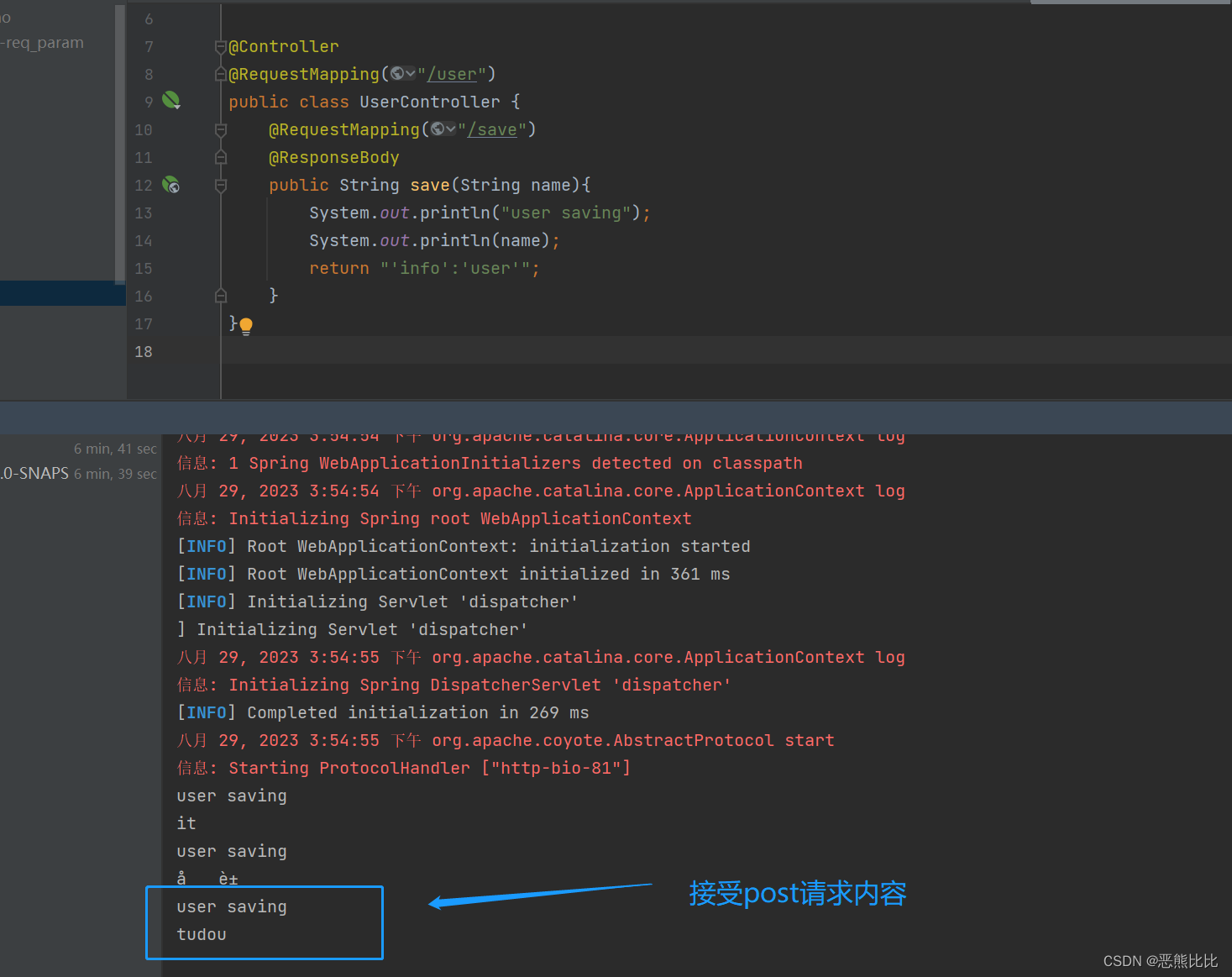Screen dimensions: 1232x977
Task: Click the project panel vertical scrollbar
Action: click(120, 143)
